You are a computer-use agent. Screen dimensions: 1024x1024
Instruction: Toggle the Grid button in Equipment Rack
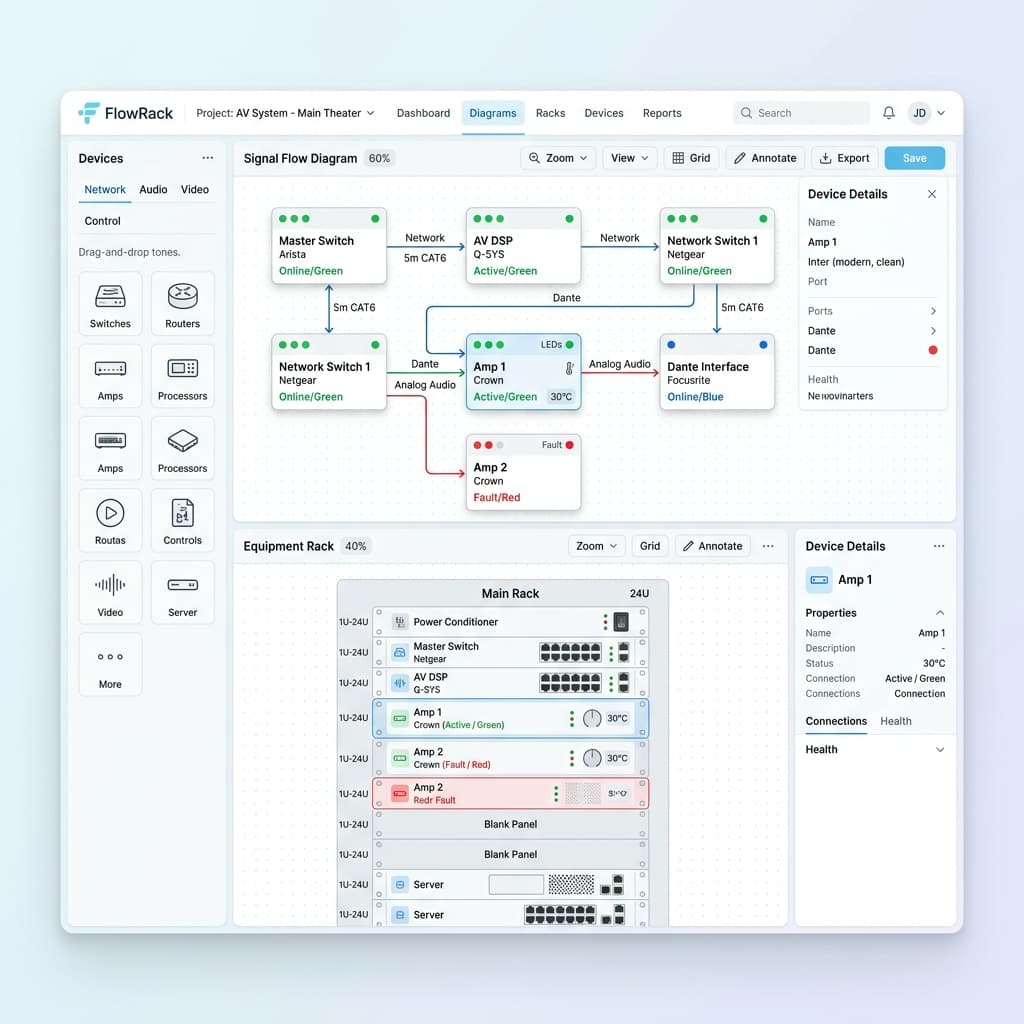tap(650, 546)
